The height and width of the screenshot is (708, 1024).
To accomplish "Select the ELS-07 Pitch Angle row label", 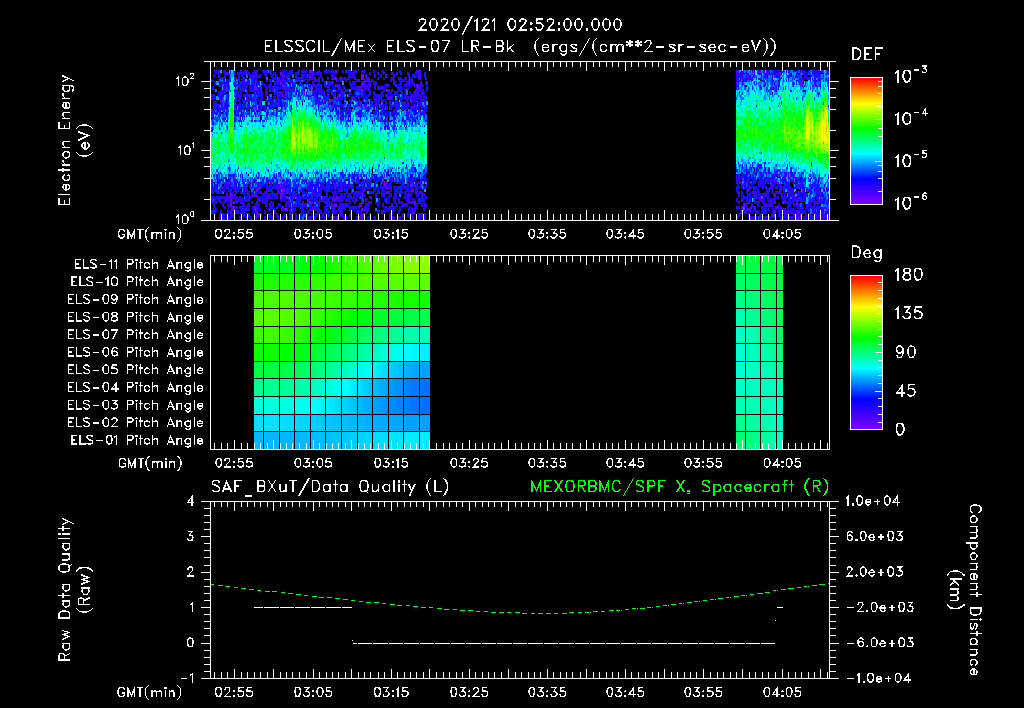I will 135,334.
